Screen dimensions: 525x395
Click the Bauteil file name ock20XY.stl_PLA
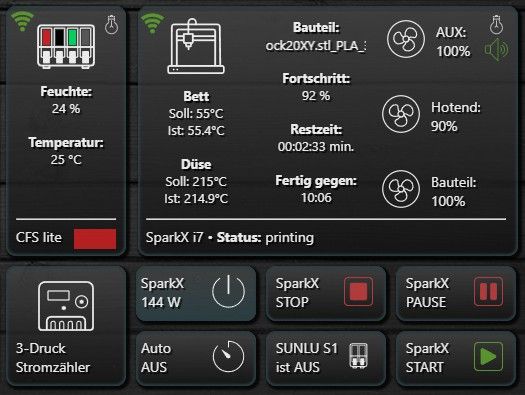click(316, 46)
